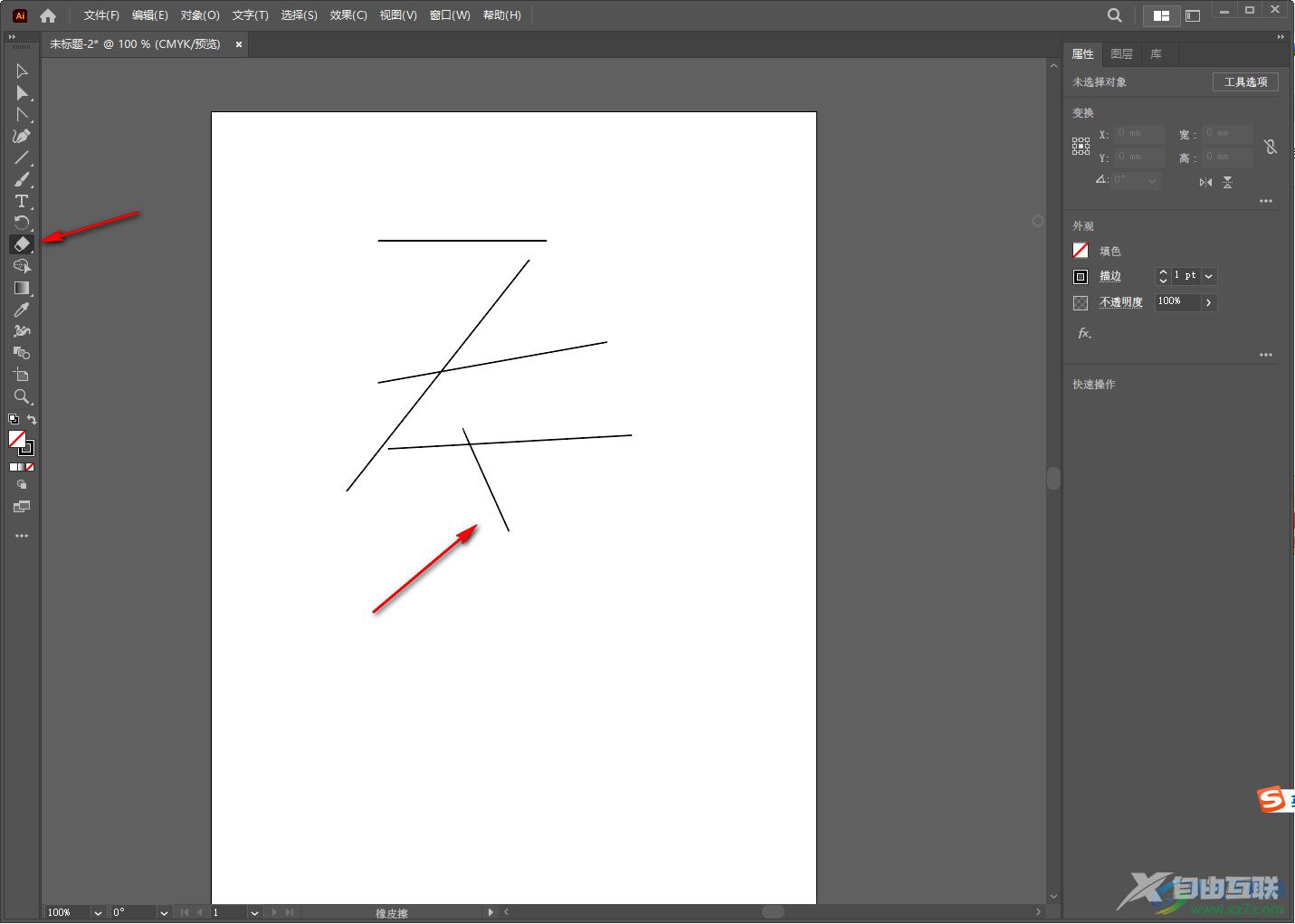
Task: Select the Selection tool arrow
Action: 22,71
